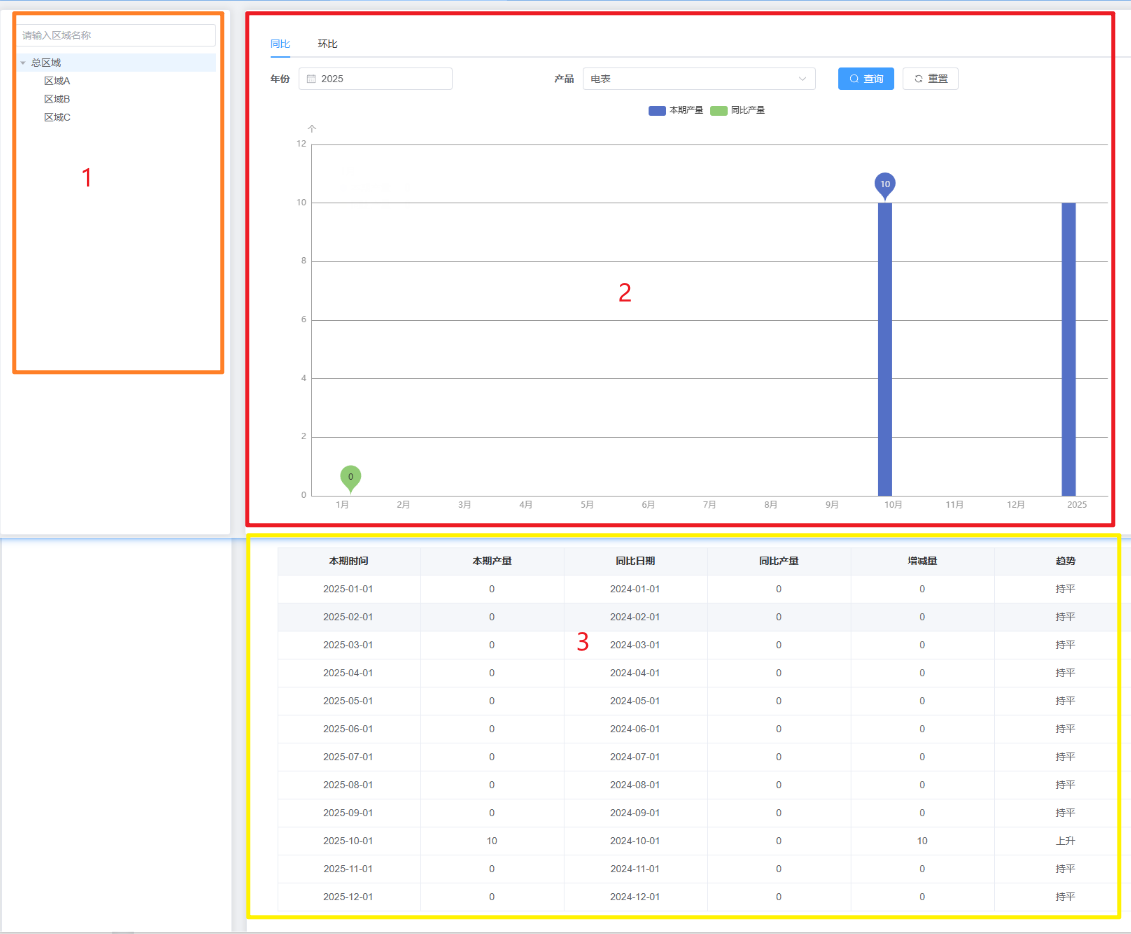Image resolution: width=1131 pixels, height=934 pixels.
Task: Click the 2024-03-01 comparison date cell
Action: point(635,646)
